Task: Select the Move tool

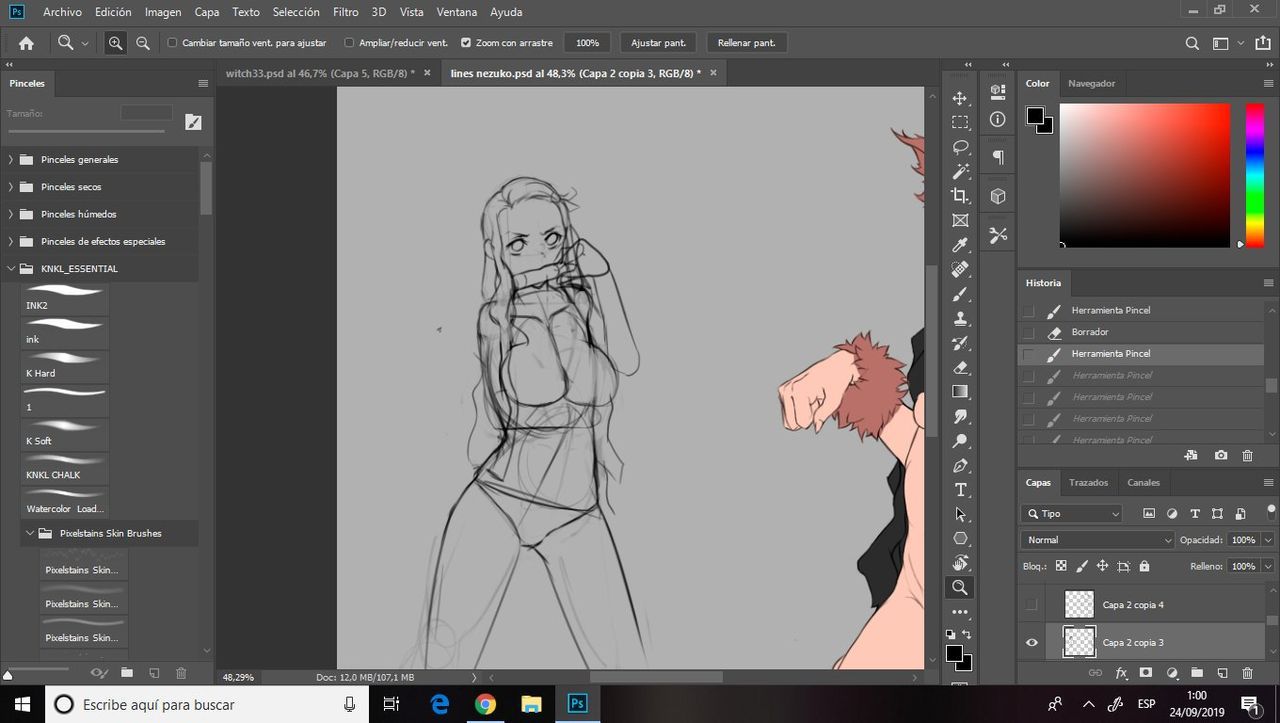Action: pyautogui.click(x=960, y=98)
